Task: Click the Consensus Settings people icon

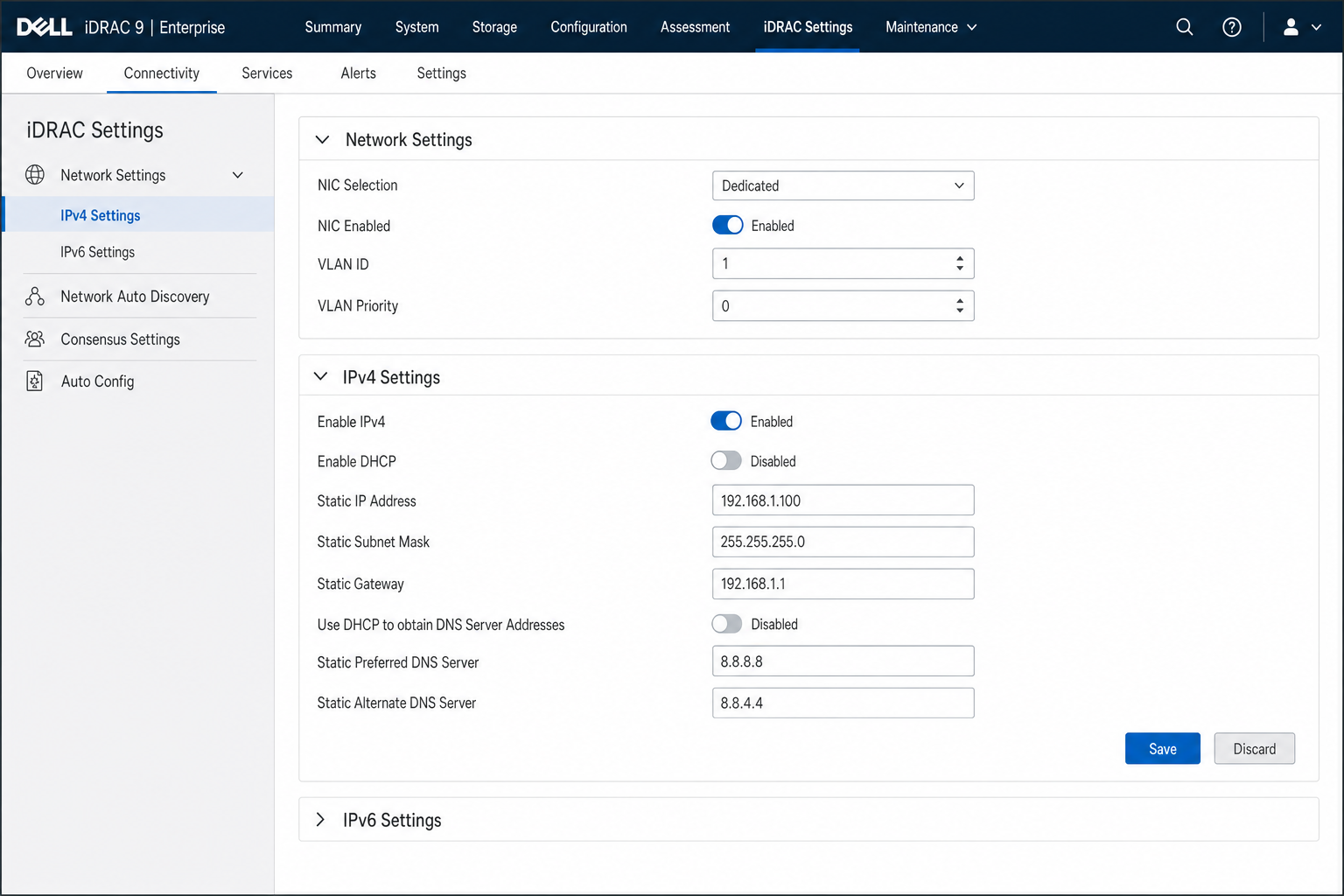Action: pyautogui.click(x=35, y=339)
